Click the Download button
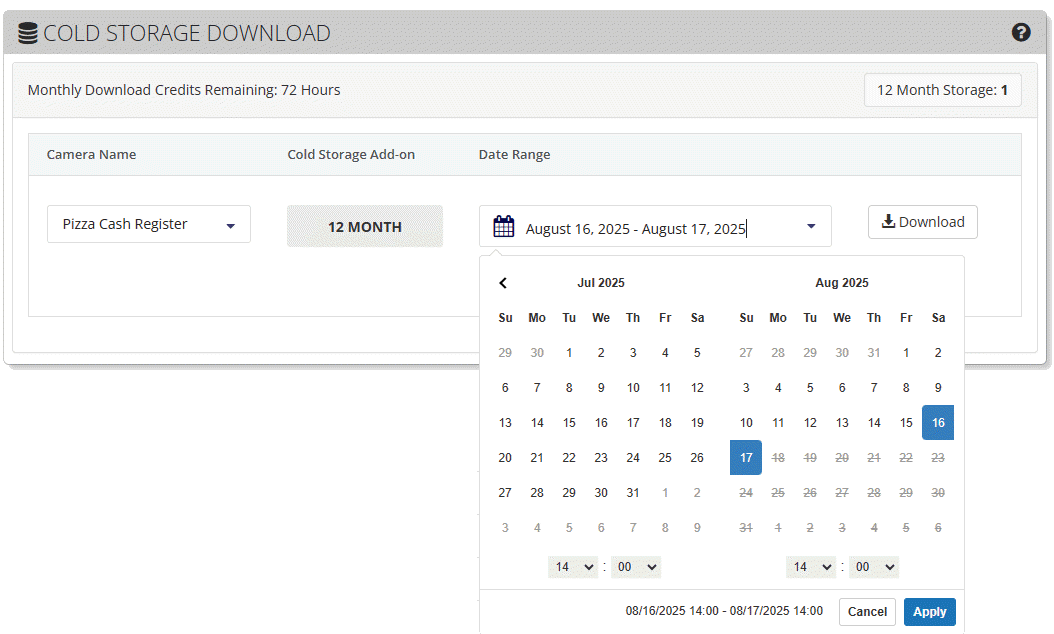Viewport: 1054px width, 634px height. tap(922, 222)
